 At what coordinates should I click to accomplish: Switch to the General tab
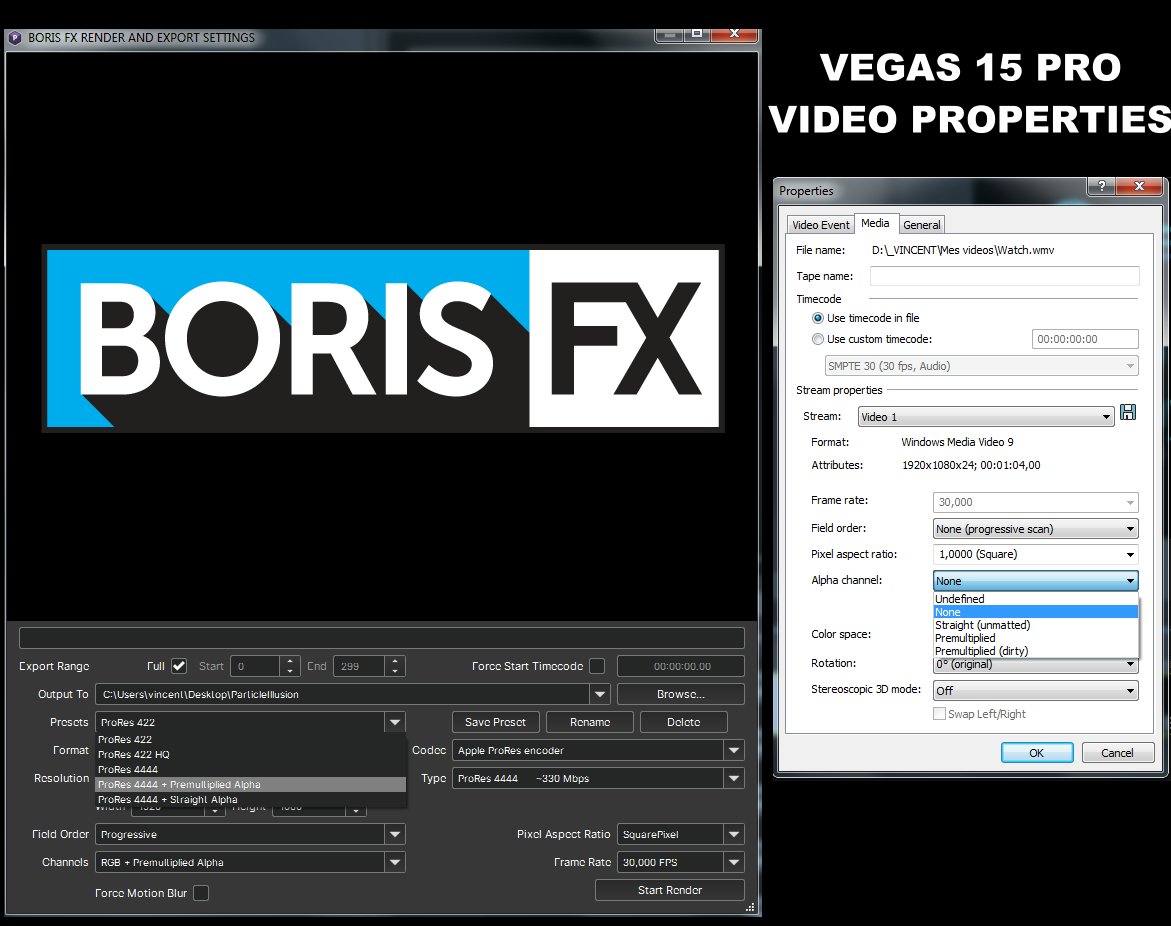coord(922,225)
